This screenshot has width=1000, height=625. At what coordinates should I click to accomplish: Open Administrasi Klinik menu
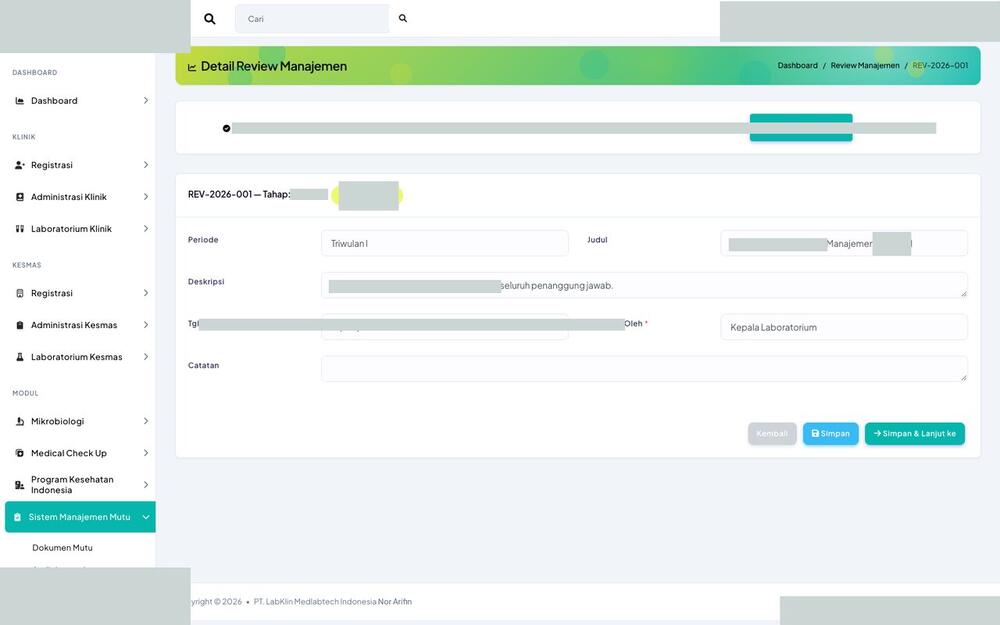80,197
